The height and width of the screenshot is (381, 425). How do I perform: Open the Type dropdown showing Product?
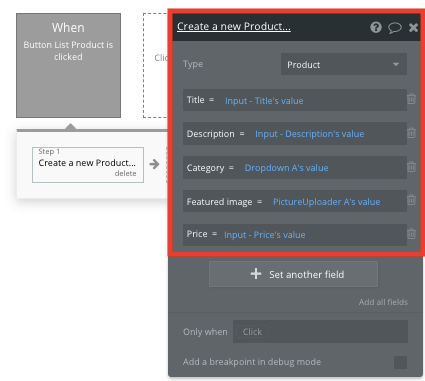344,64
